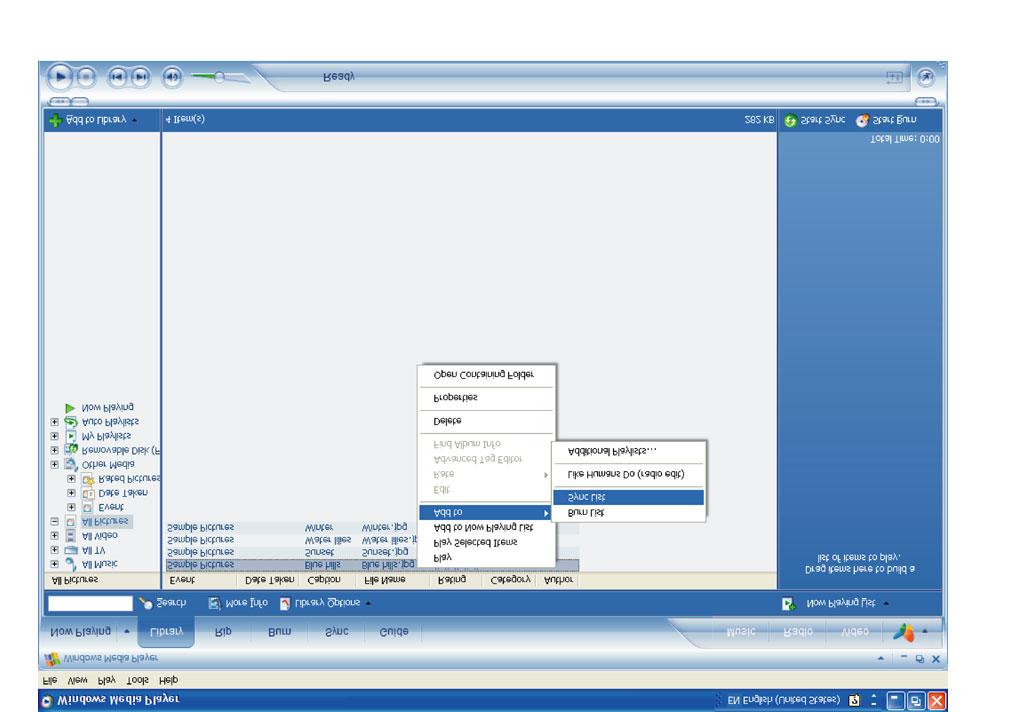
Task: Choose Like Humans Do (radio edit) playlist
Action: tap(628, 474)
